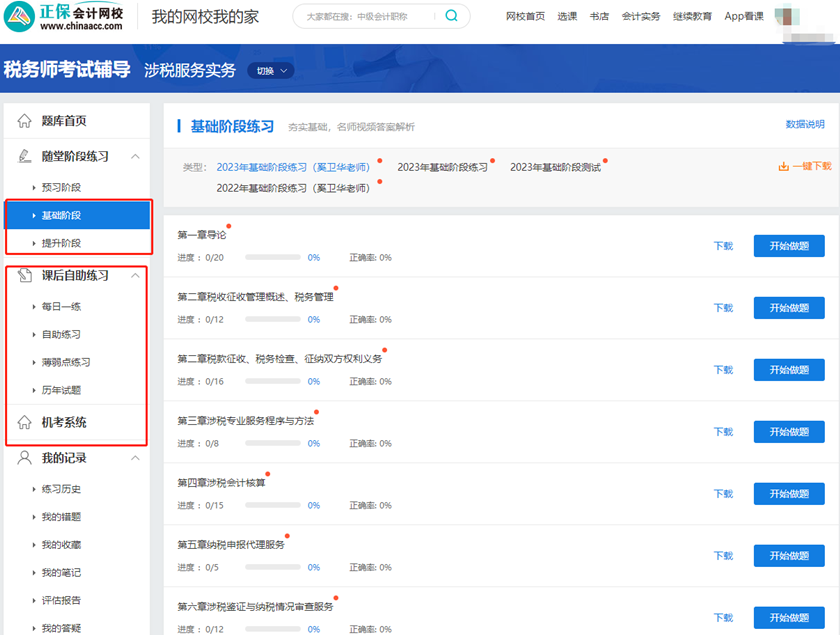Click the 我的记录 person icon

tap(24, 458)
